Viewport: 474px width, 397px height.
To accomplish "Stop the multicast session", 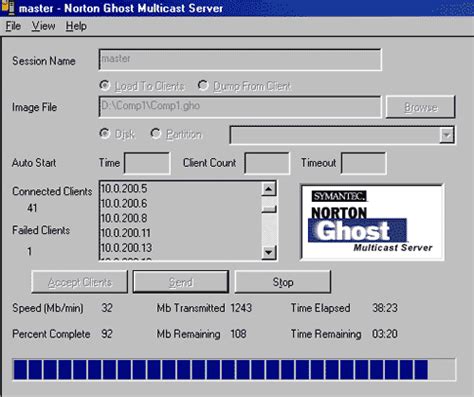I will click(x=283, y=282).
